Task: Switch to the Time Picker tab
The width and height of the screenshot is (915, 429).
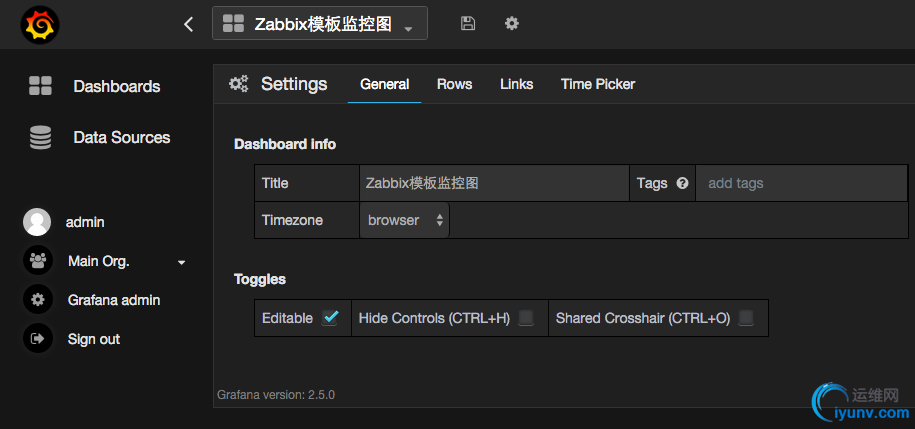Action: (x=598, y=84)
